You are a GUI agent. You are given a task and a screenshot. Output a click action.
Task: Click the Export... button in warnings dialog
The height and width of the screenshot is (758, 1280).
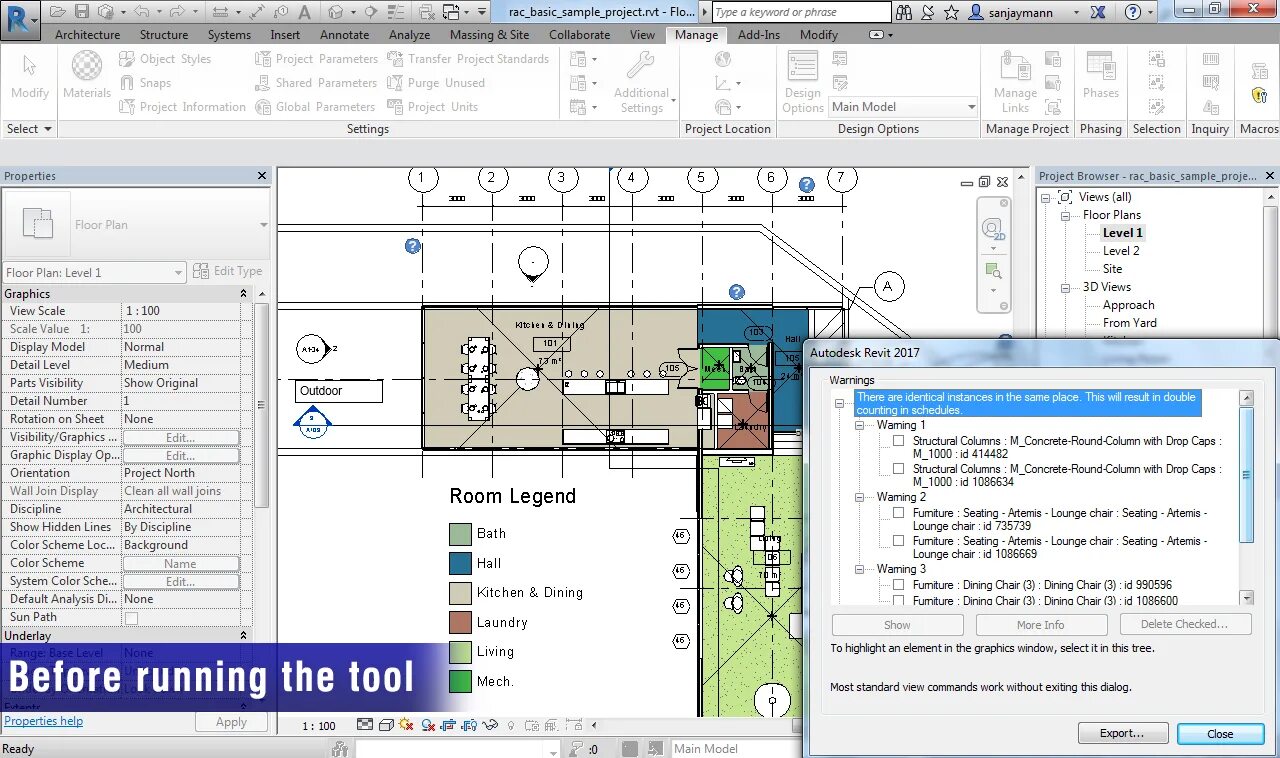1122,733
